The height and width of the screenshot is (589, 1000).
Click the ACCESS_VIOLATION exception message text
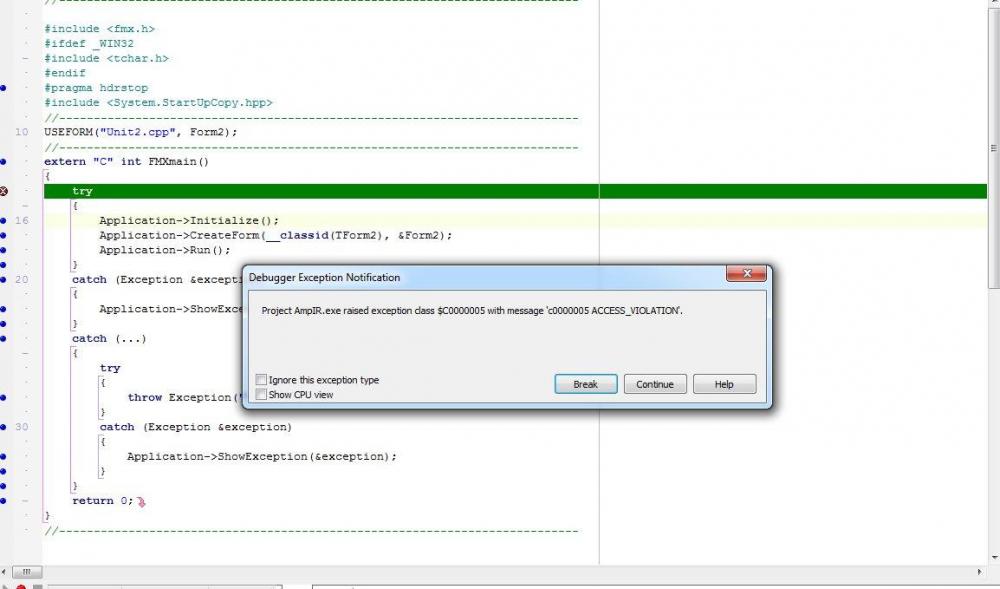tap(472, 311)
